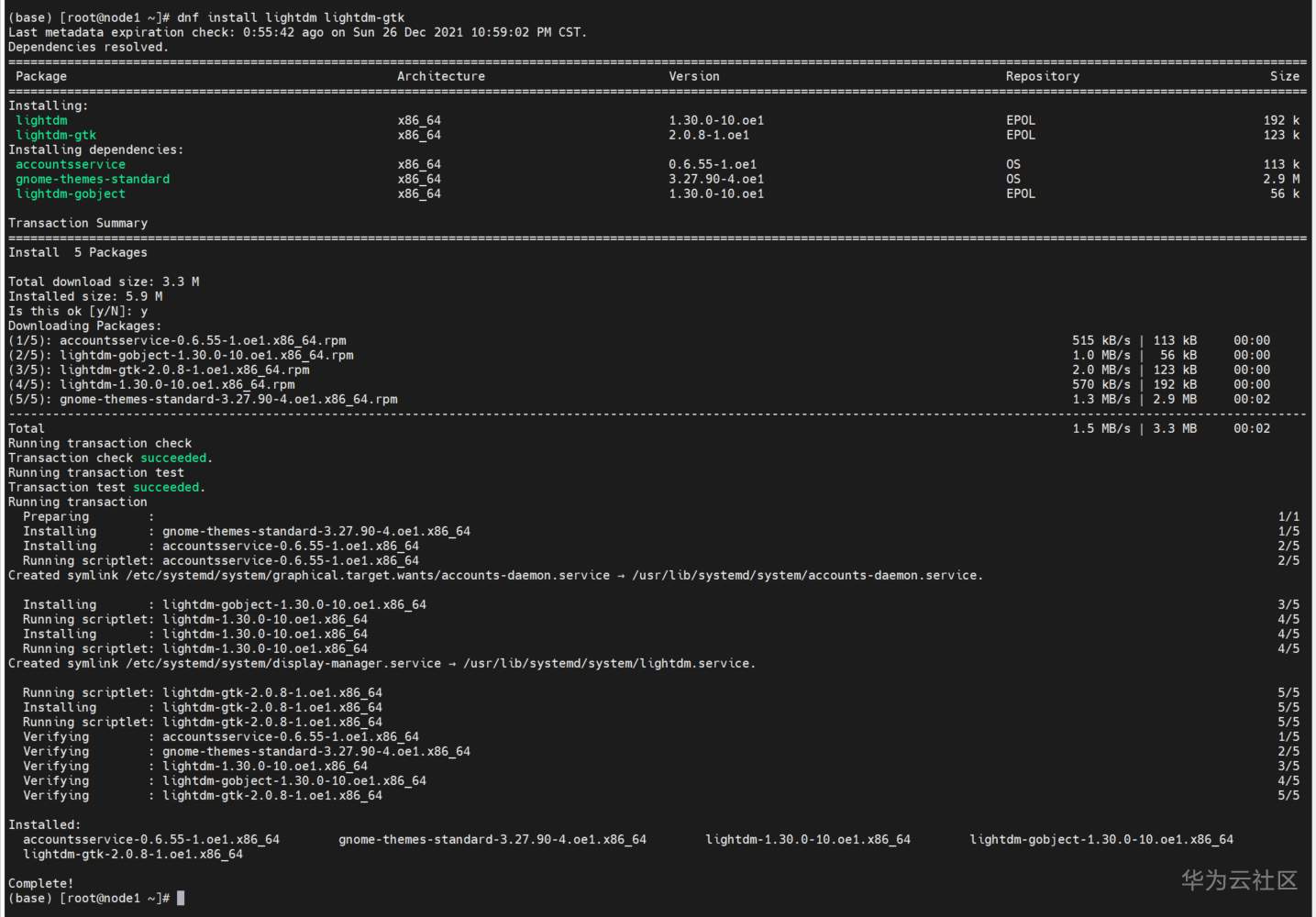This screenshot has width=1316, height=917.
Task: Select the green "lightdm-gtk" package name in table
Action: click(x=56, y=135)
